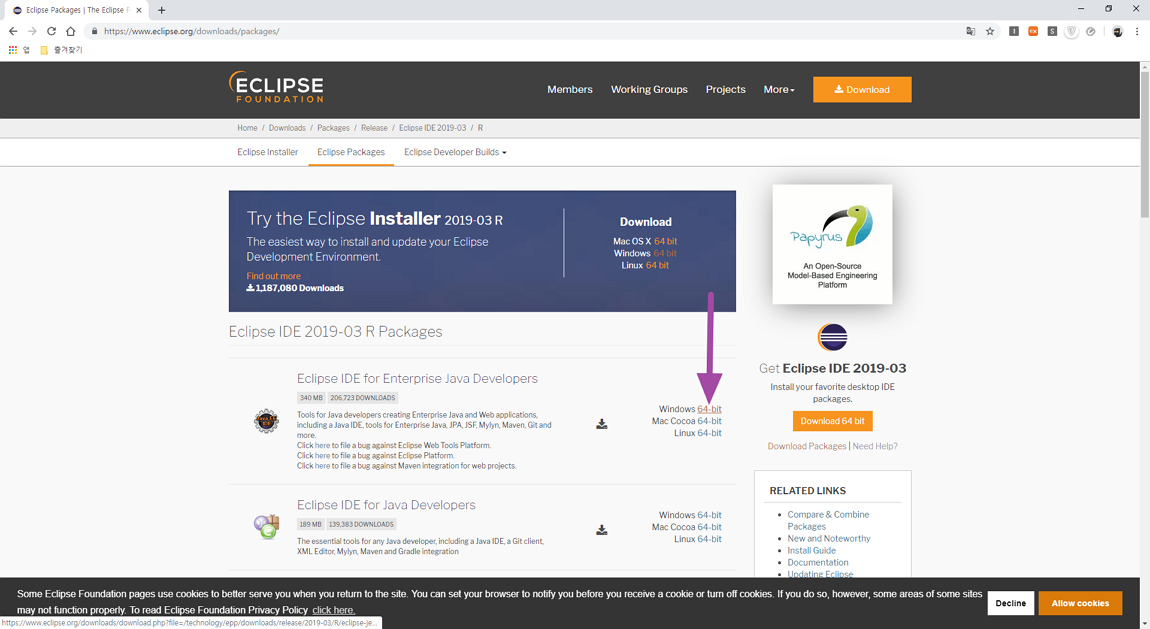Click the Eclipse Foundation logo
This screenshot has width=1150, height=629.
(x=276, y=87)
